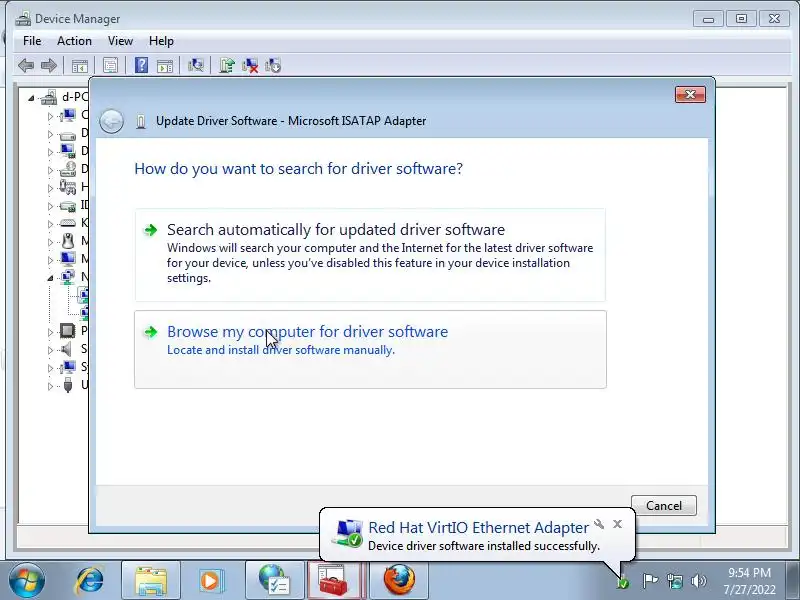Toggle the Show/Hide Console Tree toolbar icon
Screen dimensions: 800x600
pos(80,65)
